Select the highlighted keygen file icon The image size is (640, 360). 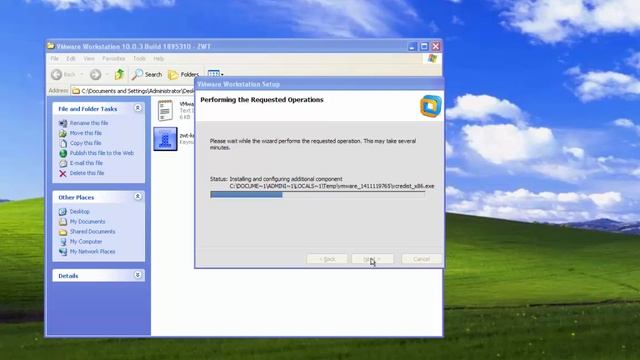pos(165,139)
